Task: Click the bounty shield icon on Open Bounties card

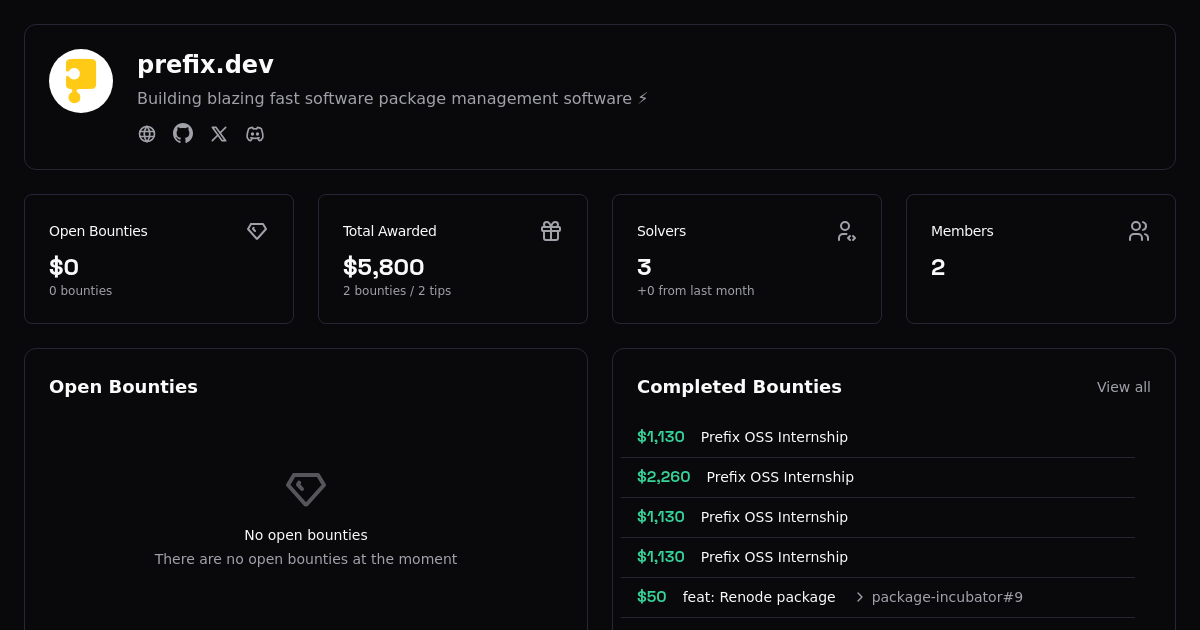Action: pos(257,231)
